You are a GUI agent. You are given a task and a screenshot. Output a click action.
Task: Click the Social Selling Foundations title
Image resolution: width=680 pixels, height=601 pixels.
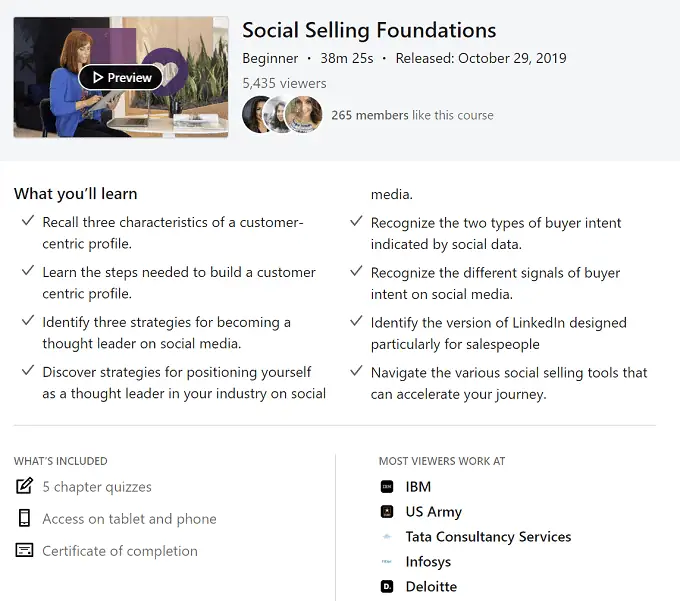(369, 30)
